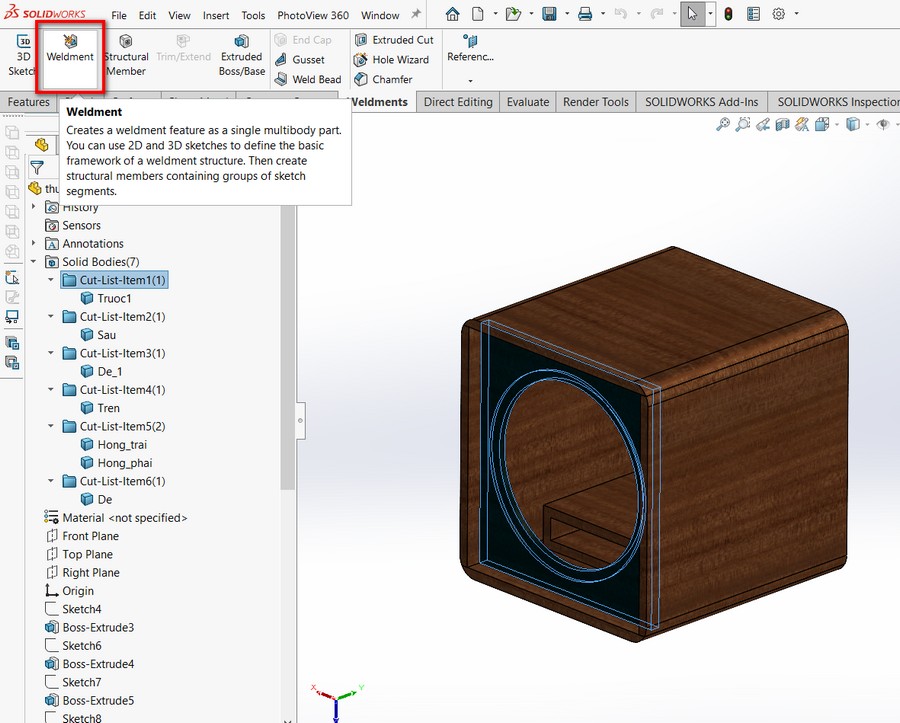Open the Options gear icon
The width and height of the screenshot is (900, 723).
coord(778,14)
